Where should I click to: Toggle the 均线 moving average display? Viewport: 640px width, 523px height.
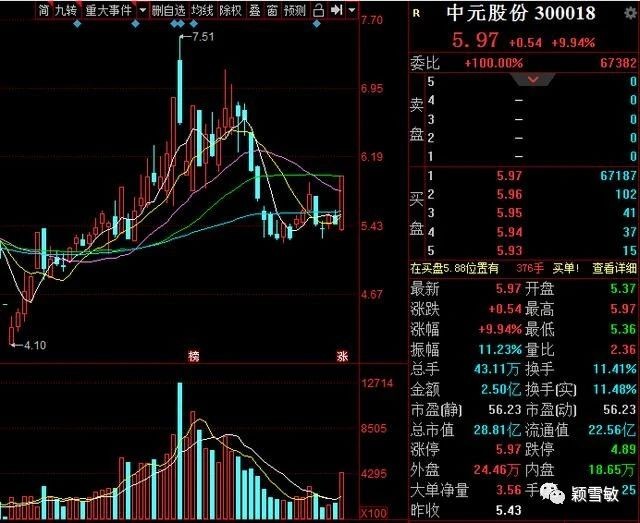(x=202, y=10)
